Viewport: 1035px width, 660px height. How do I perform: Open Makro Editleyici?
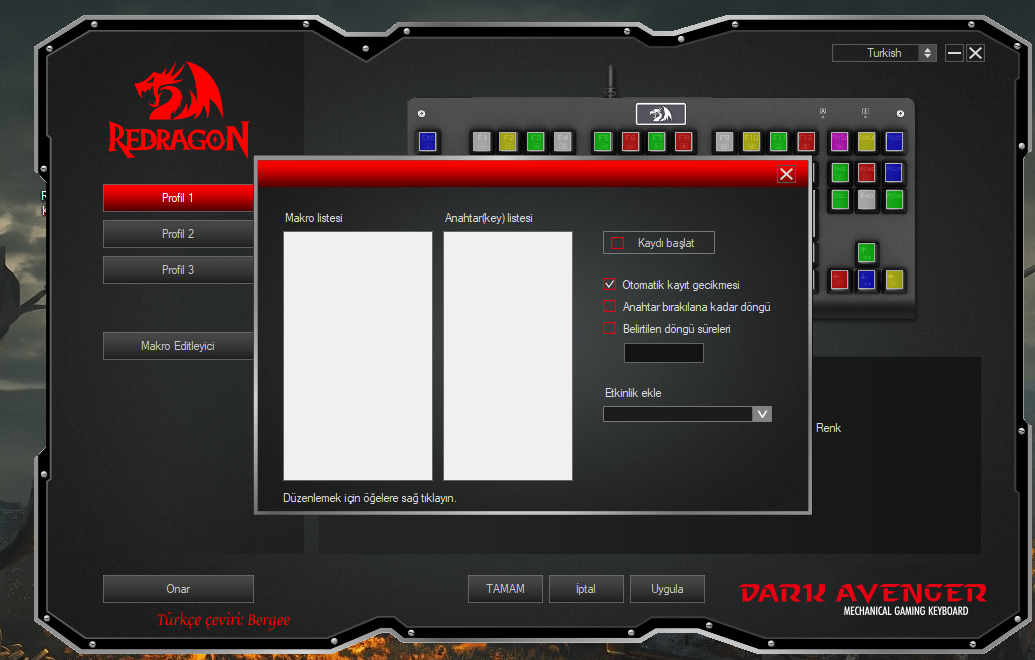pos(178,346)
